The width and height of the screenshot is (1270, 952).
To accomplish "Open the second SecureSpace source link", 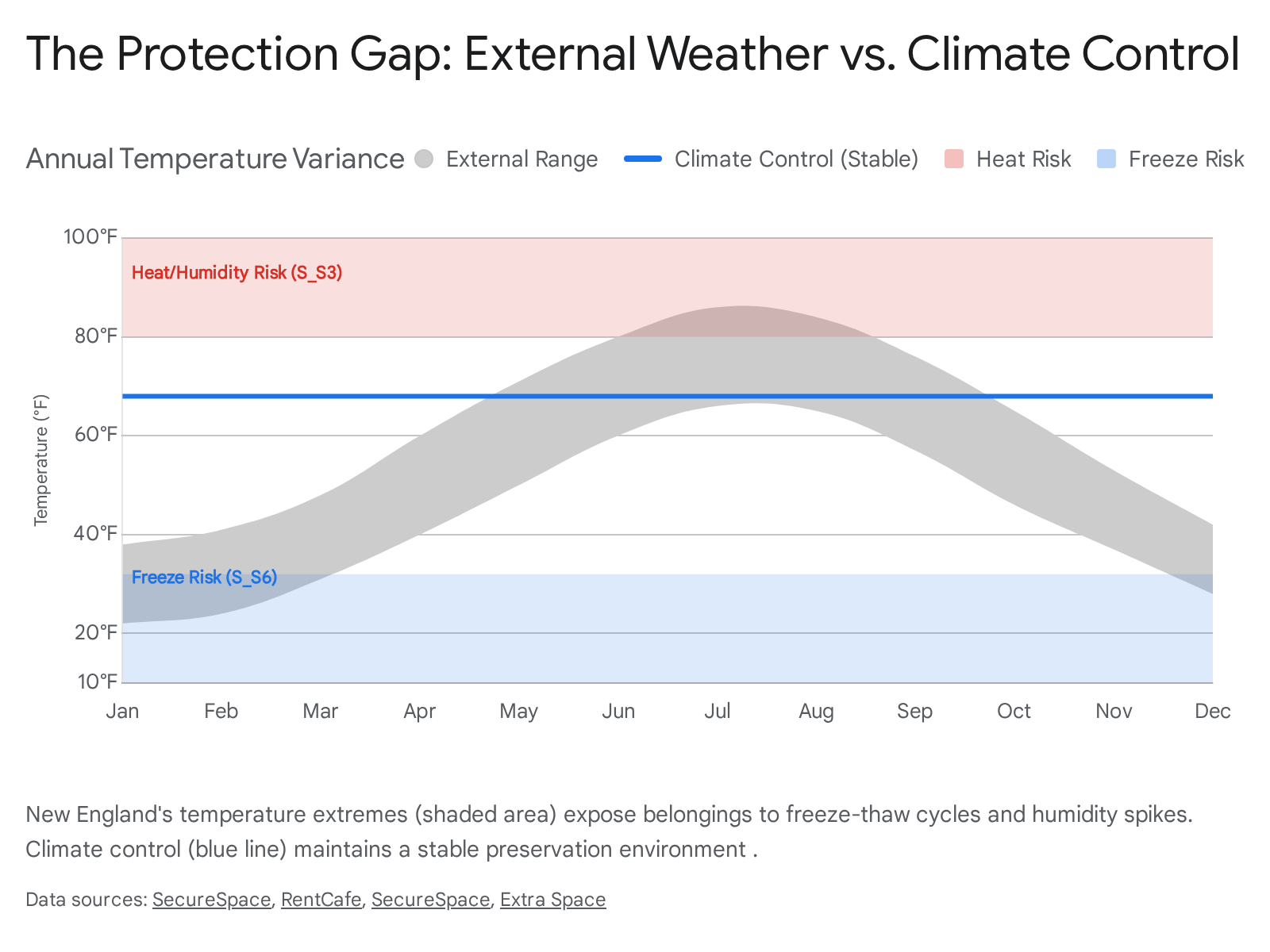I will pos(430,900).
